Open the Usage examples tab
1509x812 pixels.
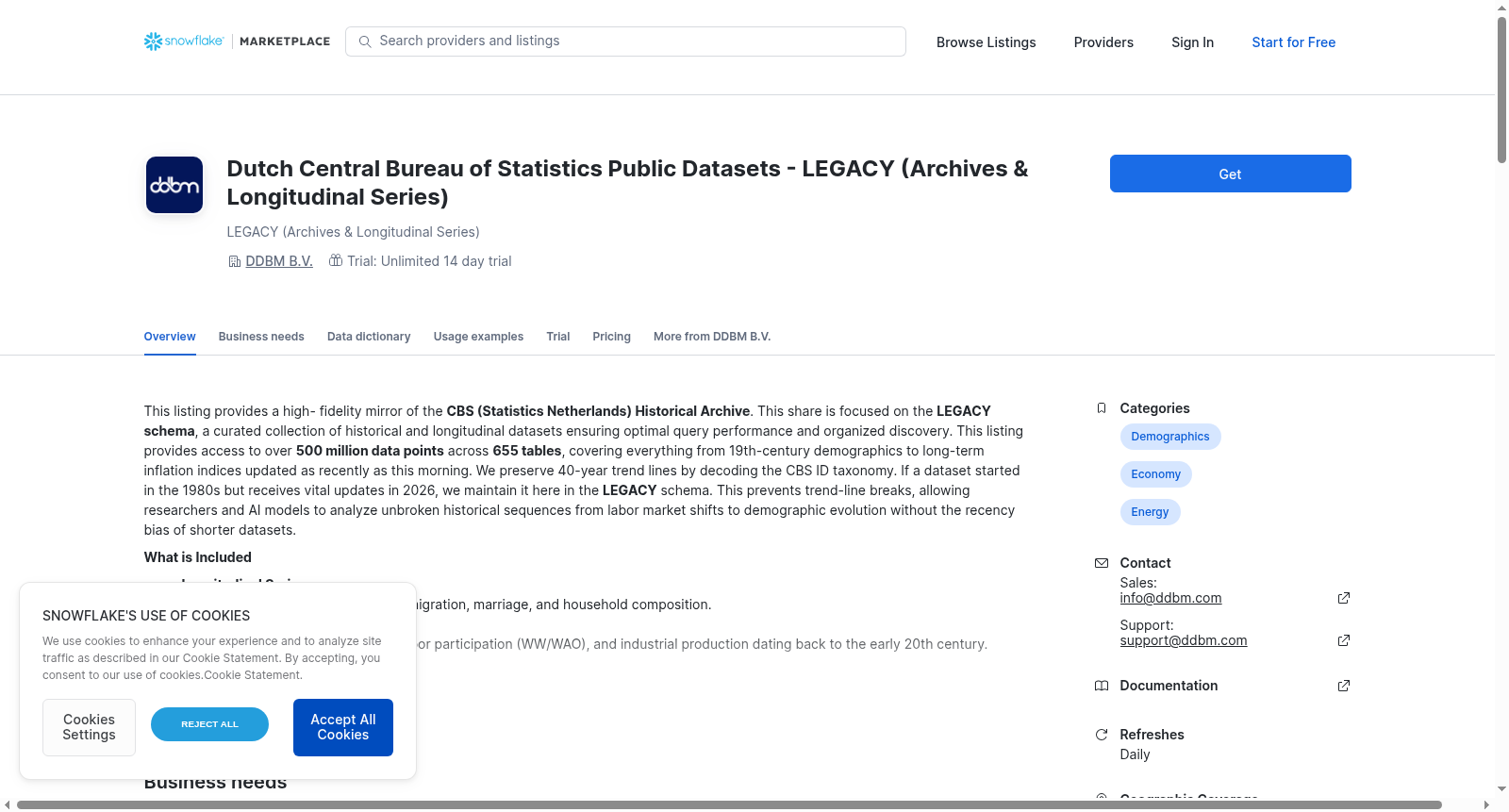click(x=478, y=337)
